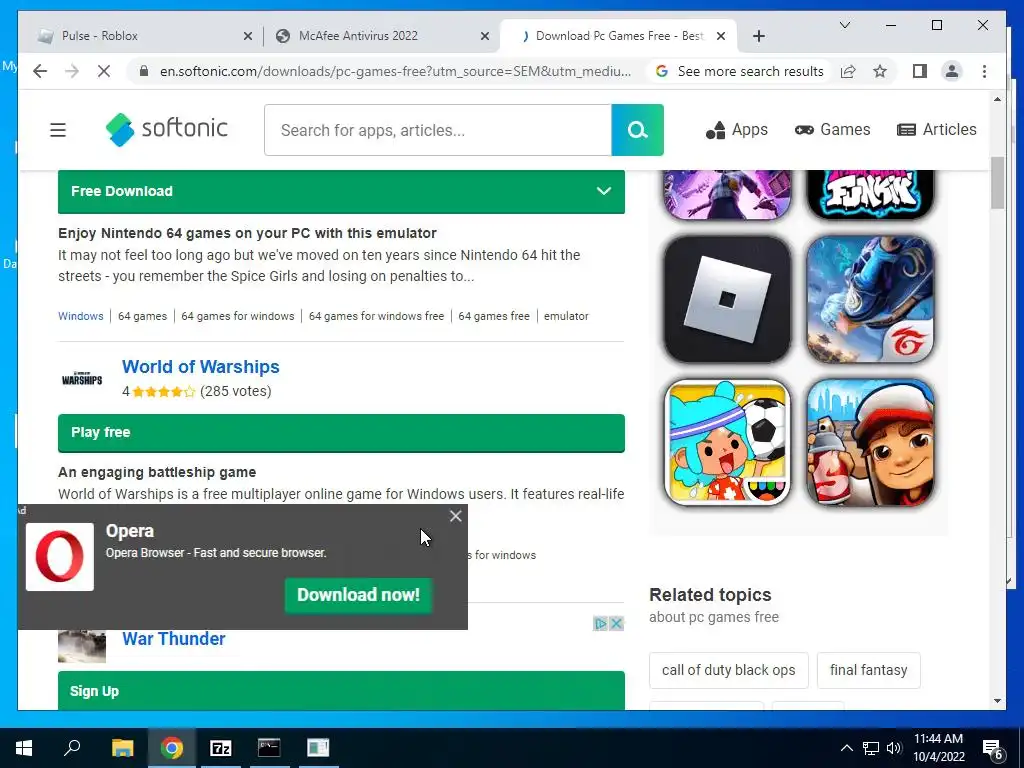Close the Download Pc Games Free tab

tap(721, 37)
